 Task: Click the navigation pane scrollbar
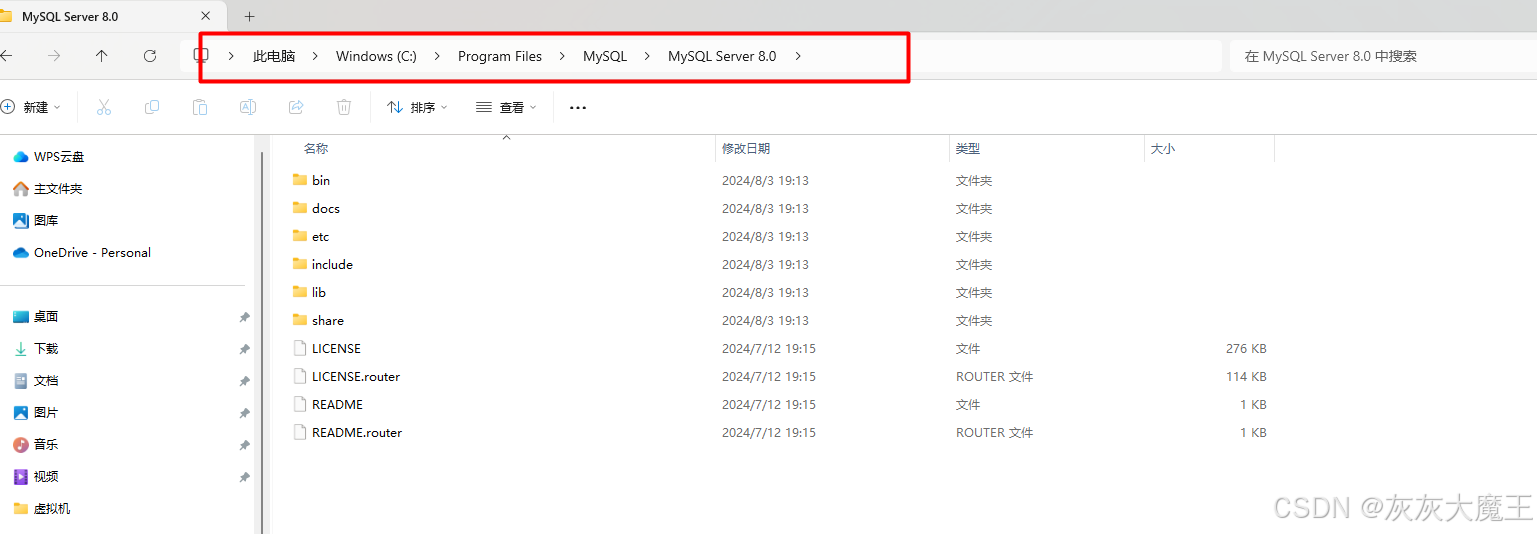coord(262,342)
